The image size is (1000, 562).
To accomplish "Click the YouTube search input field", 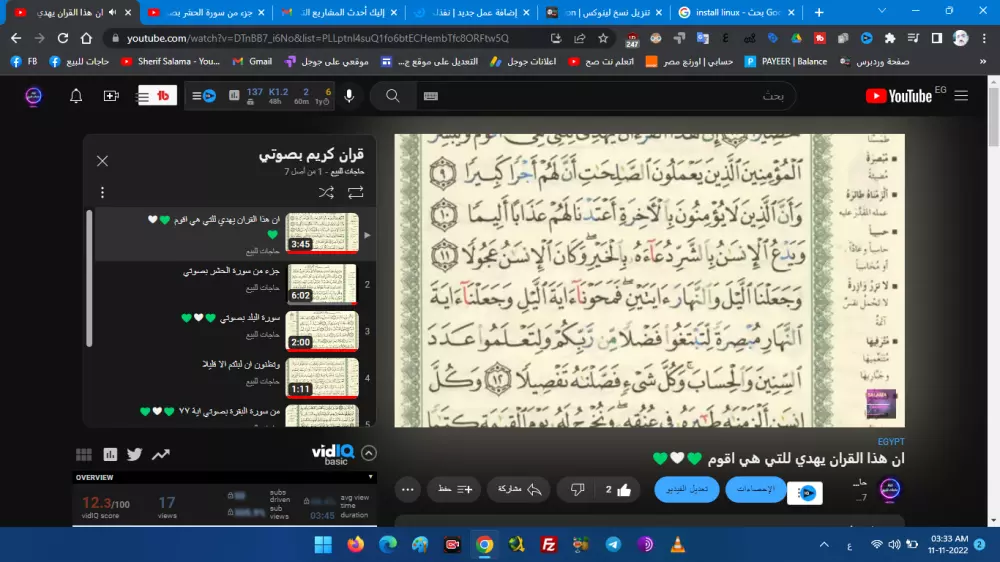I will click(x=606, y=96).
